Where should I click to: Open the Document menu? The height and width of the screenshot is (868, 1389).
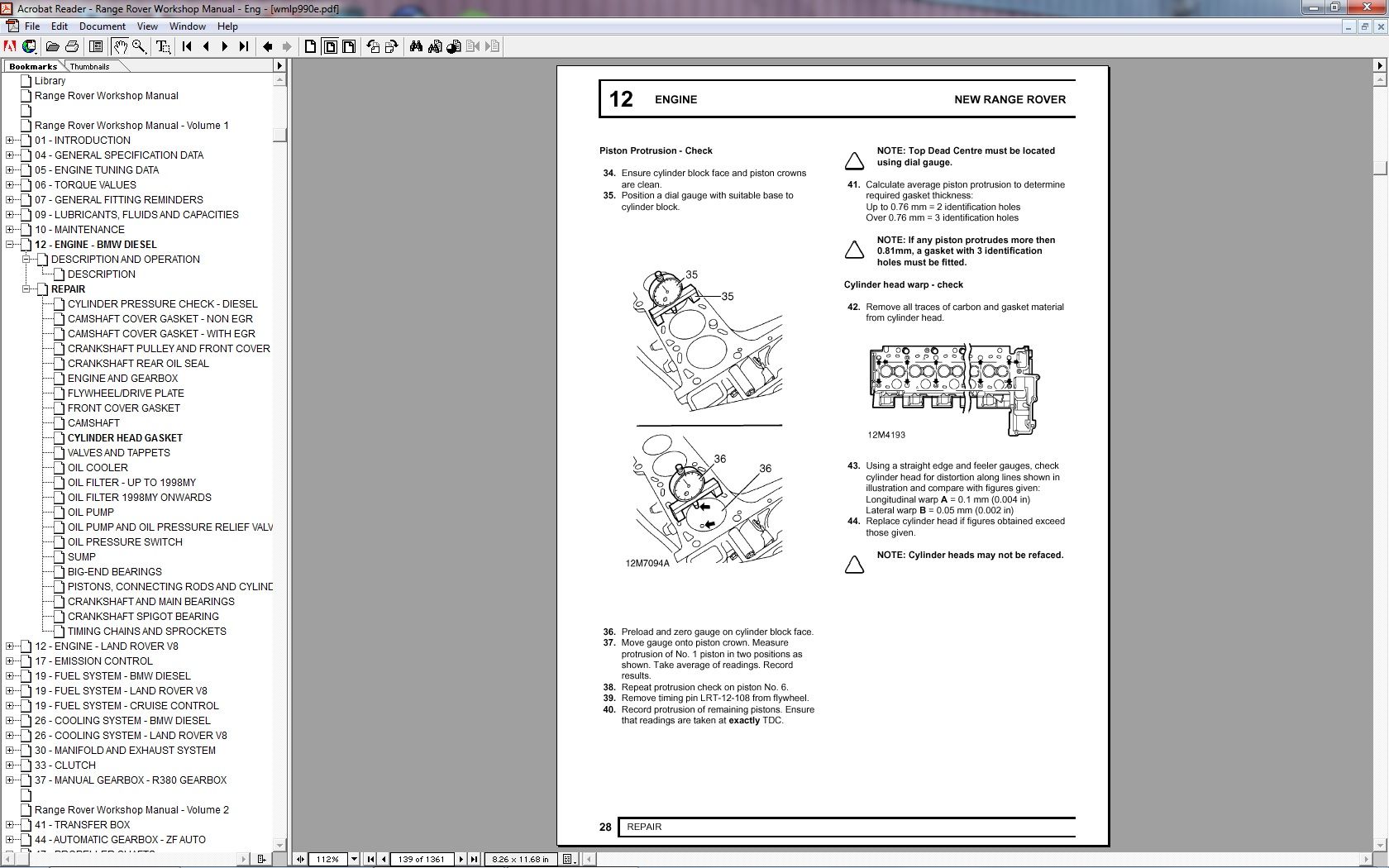(x=103, y=26)
